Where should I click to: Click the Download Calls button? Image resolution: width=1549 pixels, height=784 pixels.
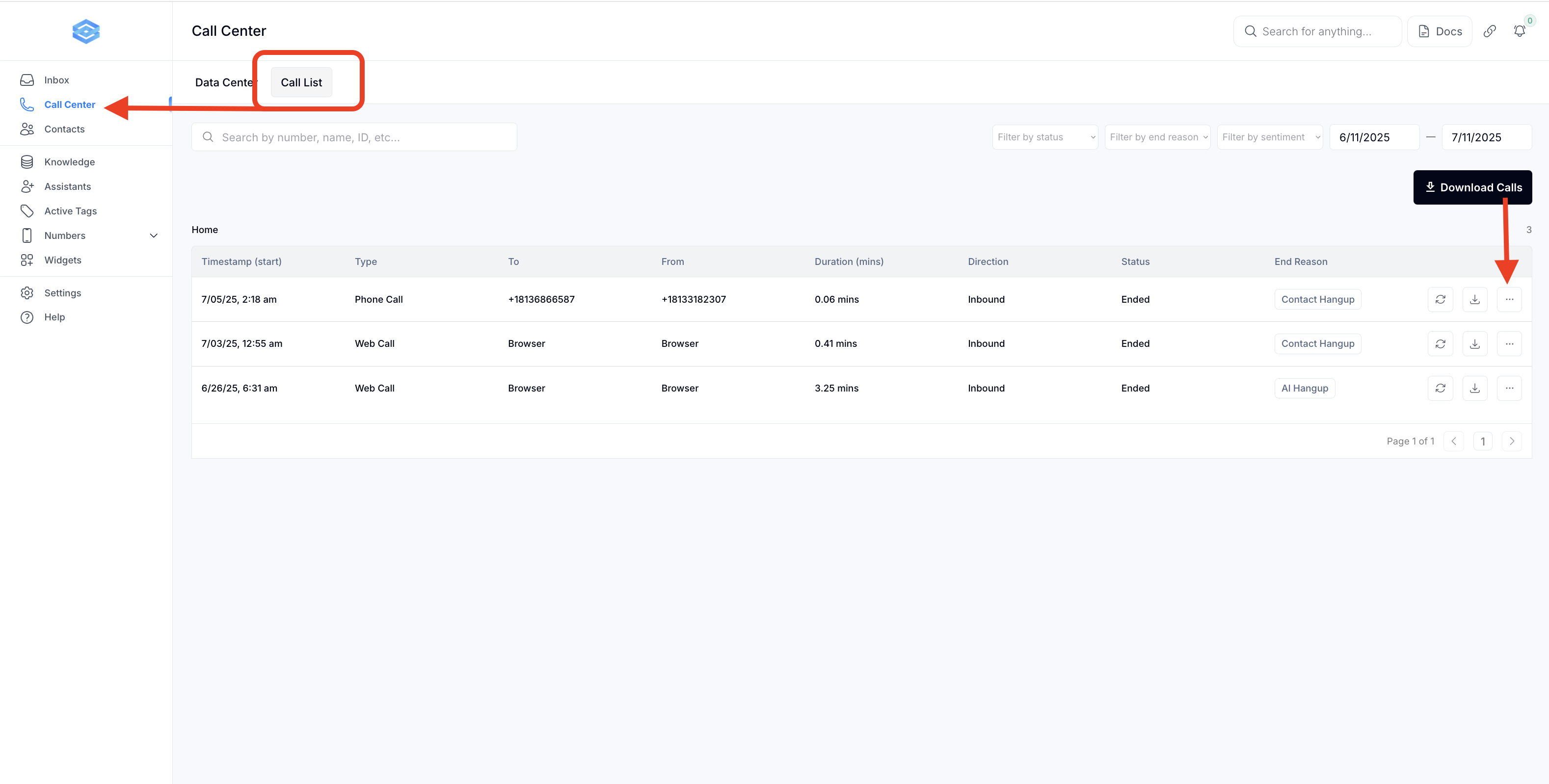tap(1472, 187)
